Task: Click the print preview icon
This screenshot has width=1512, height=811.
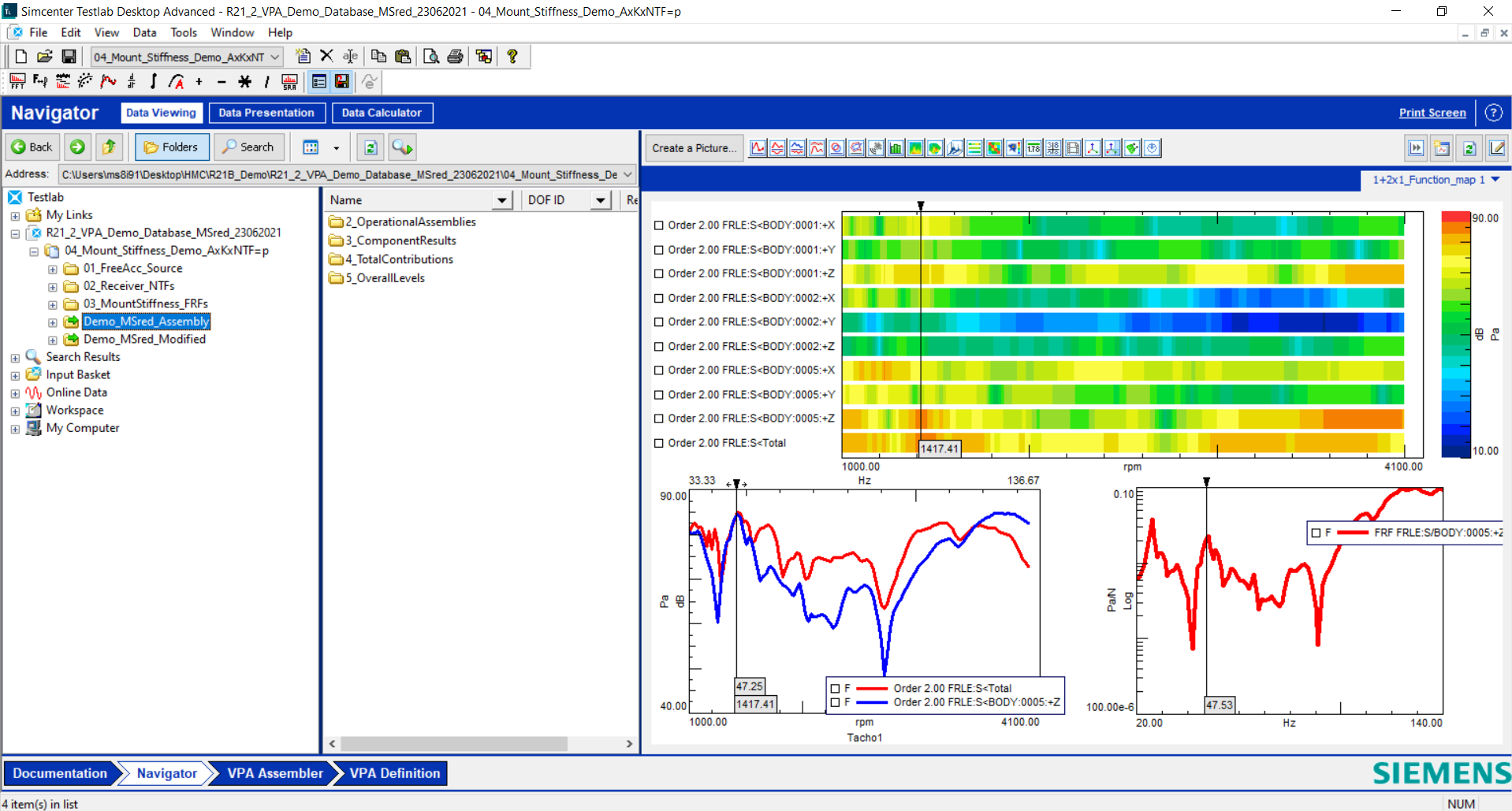Action: click(431, 56)
